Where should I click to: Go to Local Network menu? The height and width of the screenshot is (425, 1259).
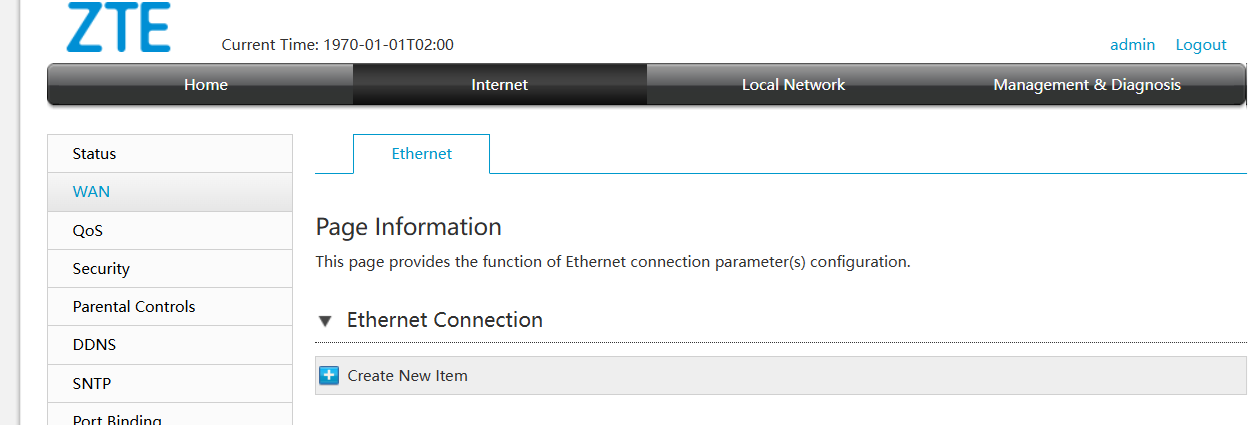pos(793,85)
